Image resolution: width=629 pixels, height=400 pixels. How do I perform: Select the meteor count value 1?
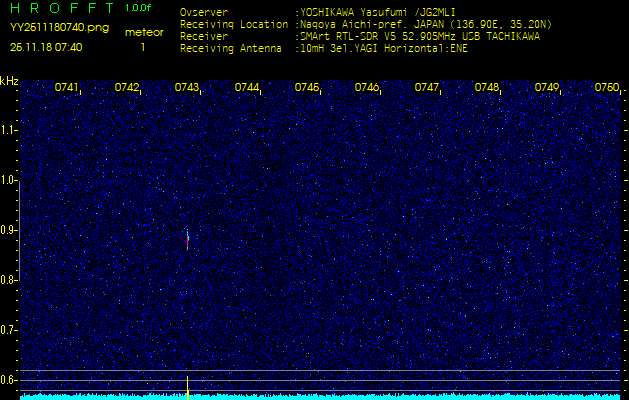[143, 48]
